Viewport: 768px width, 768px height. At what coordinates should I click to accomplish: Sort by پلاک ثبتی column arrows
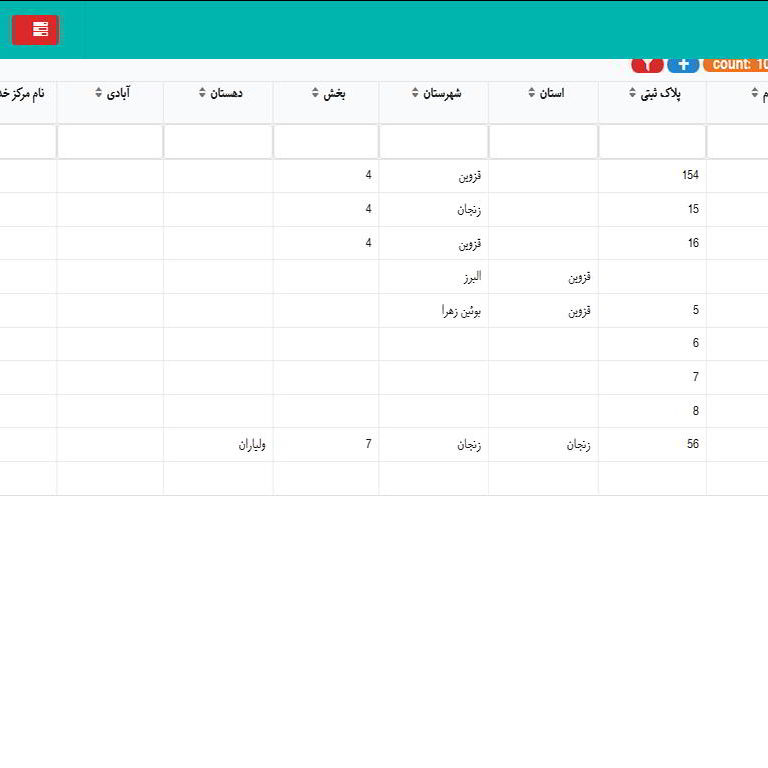pyautogui.click(x=633, y=93)
